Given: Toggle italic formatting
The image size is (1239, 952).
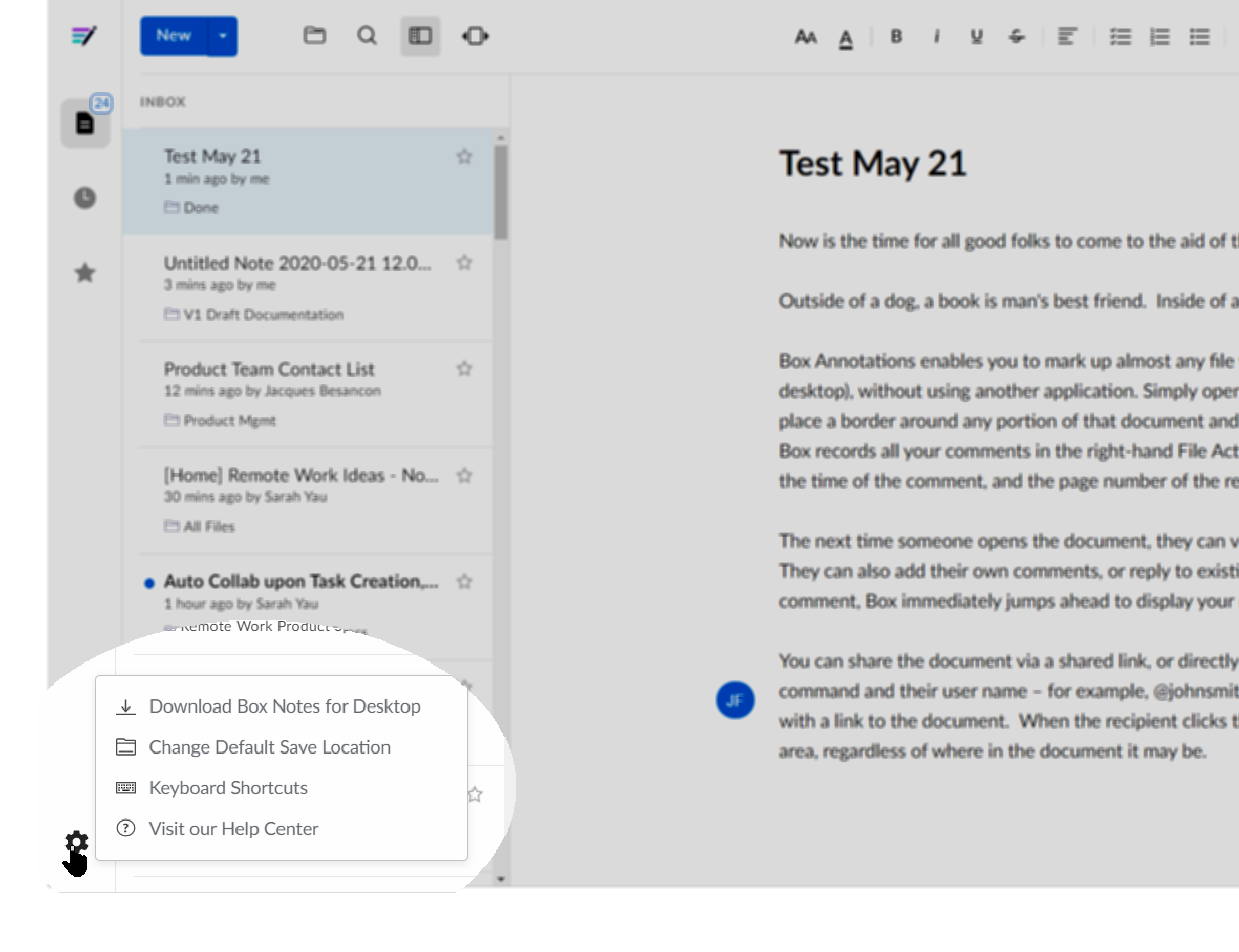Looking at the screenshot, I should [x=936, y=37].
